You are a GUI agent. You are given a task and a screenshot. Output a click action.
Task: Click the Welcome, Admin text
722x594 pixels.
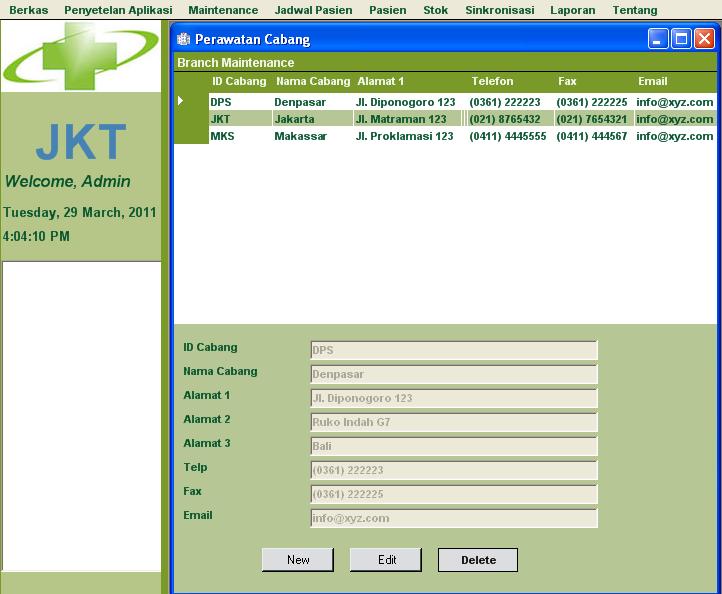coord(68,181)
